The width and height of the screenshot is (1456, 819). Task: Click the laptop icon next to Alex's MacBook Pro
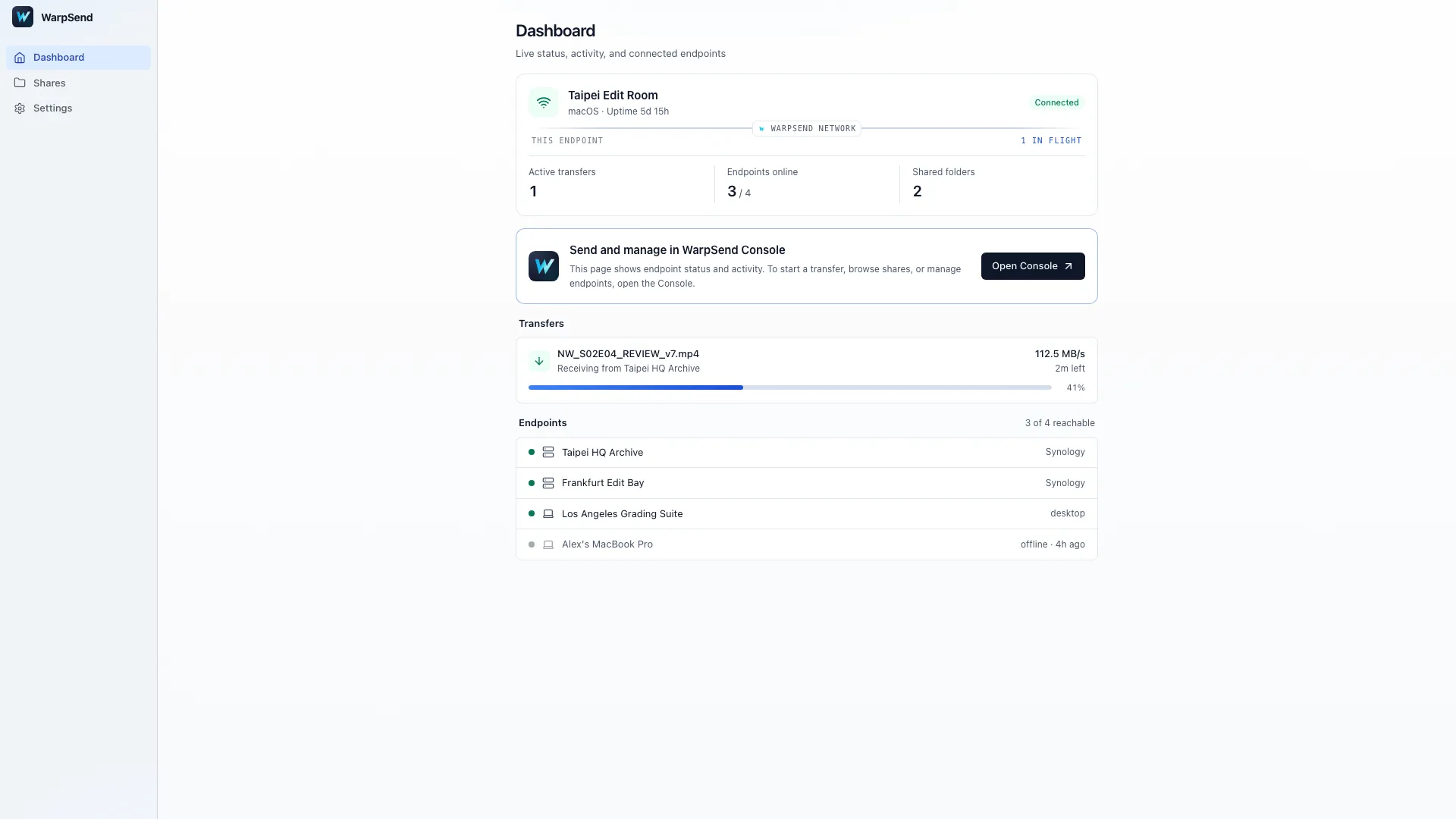pos(548,544)
